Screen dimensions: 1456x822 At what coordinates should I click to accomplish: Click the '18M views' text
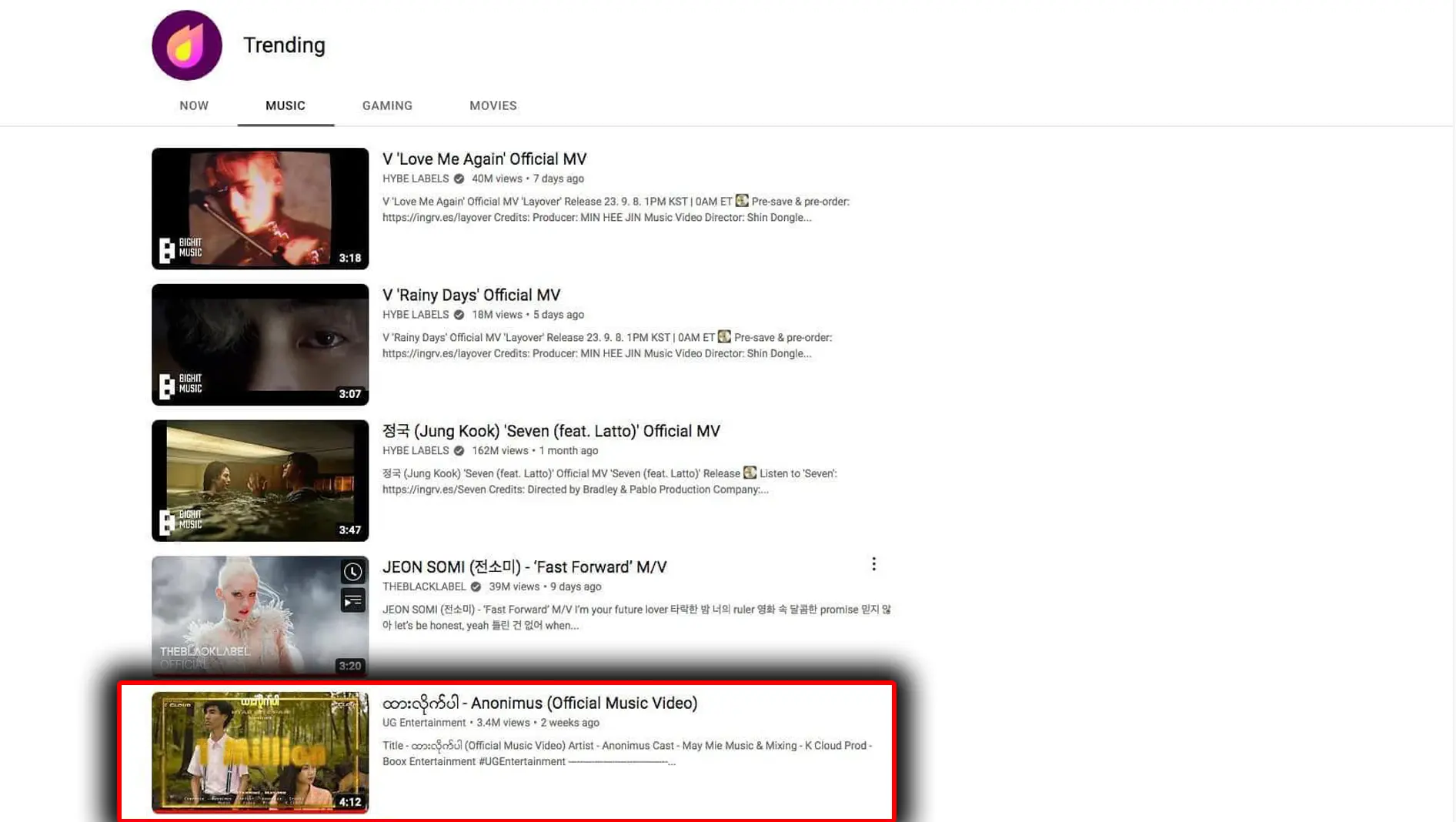click(x=497, y=315)
